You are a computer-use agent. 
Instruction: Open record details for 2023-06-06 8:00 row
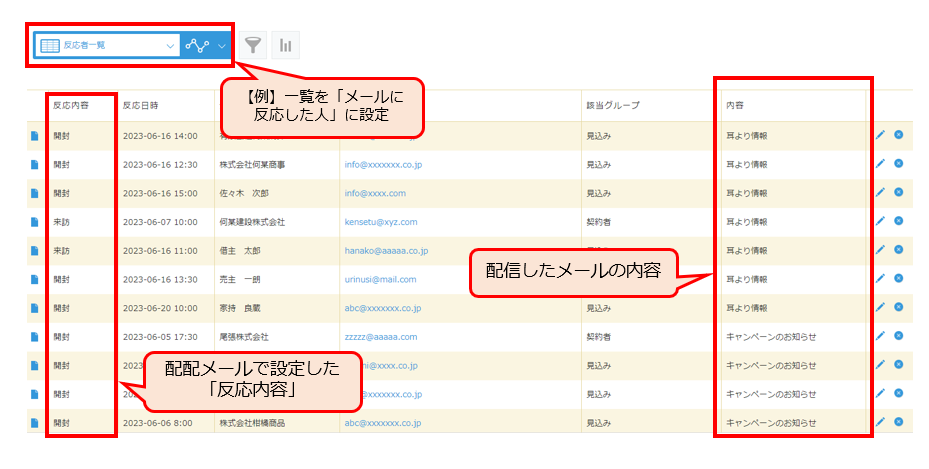coord(34,423)
